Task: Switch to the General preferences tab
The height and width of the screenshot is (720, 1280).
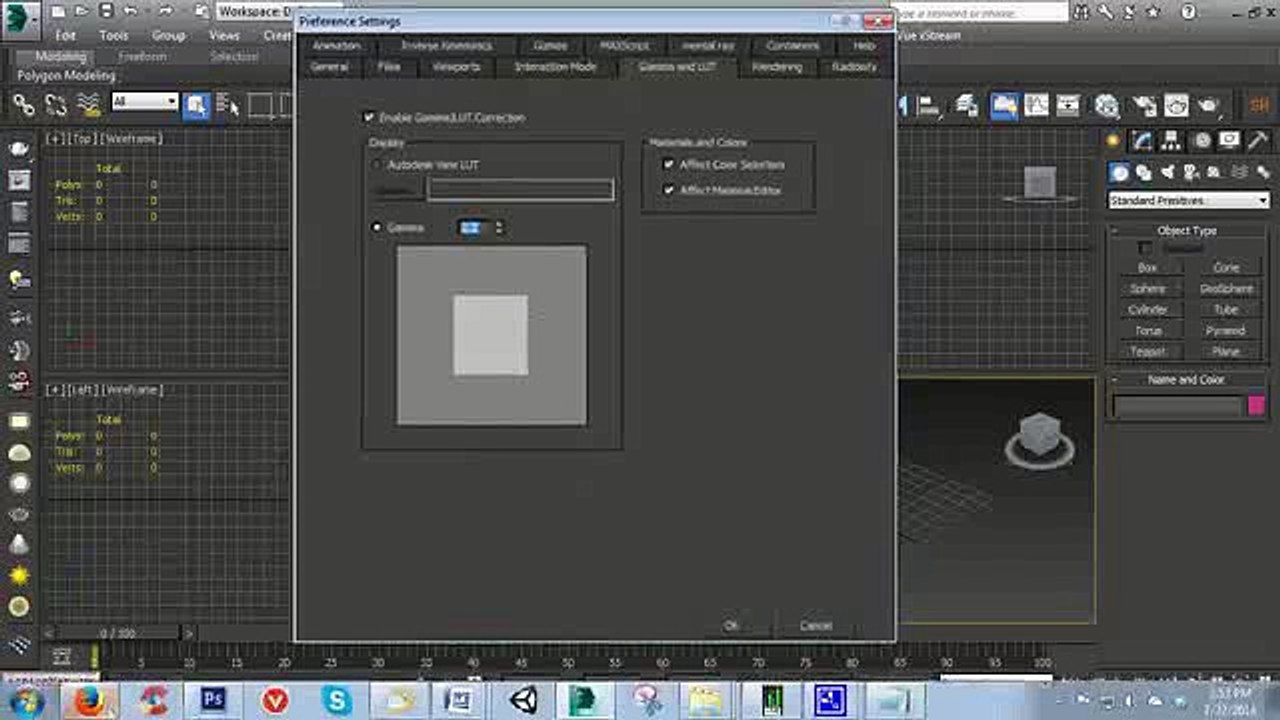Action: click(x=329, y=67)
